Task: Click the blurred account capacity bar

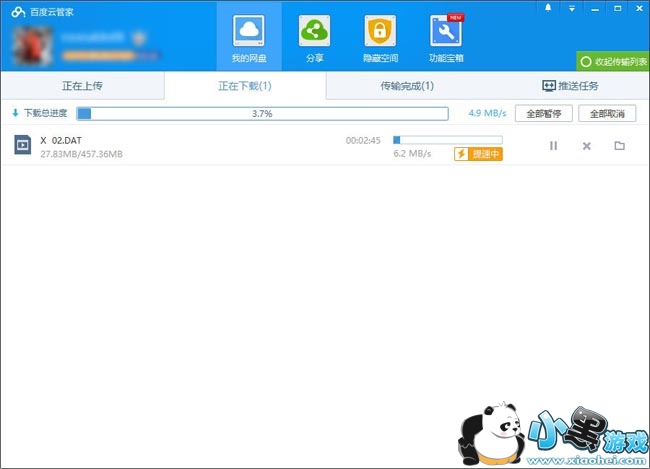Action: tap(110, 56)
